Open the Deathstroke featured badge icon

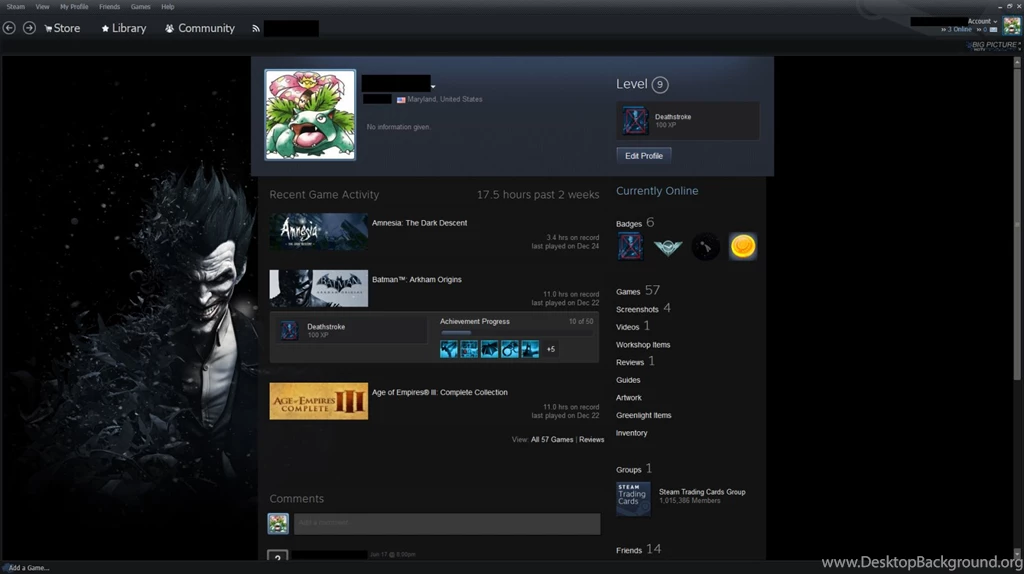[635, 121]
